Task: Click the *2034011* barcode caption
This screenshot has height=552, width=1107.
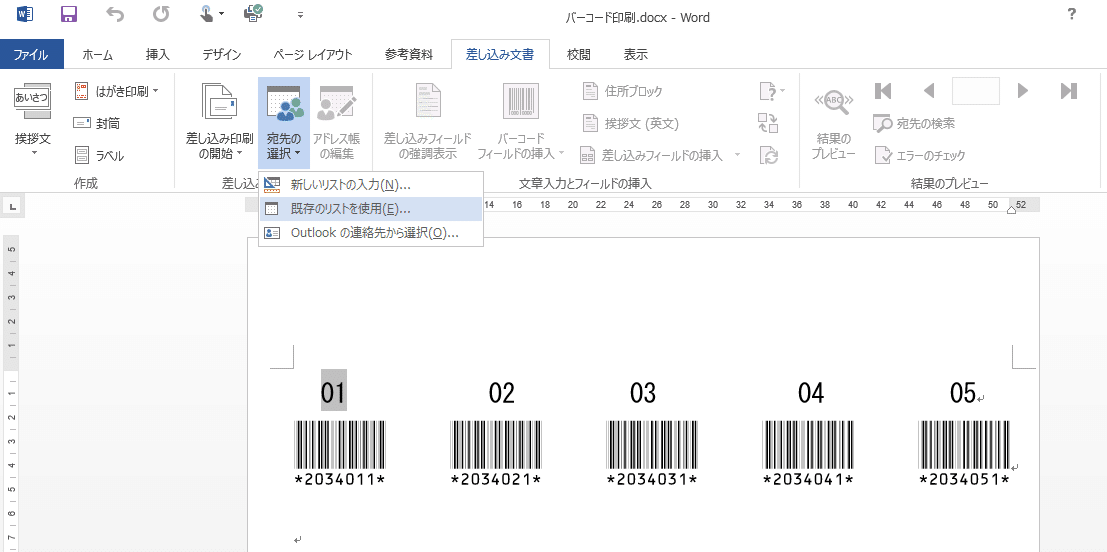Action: coord(340,480)
